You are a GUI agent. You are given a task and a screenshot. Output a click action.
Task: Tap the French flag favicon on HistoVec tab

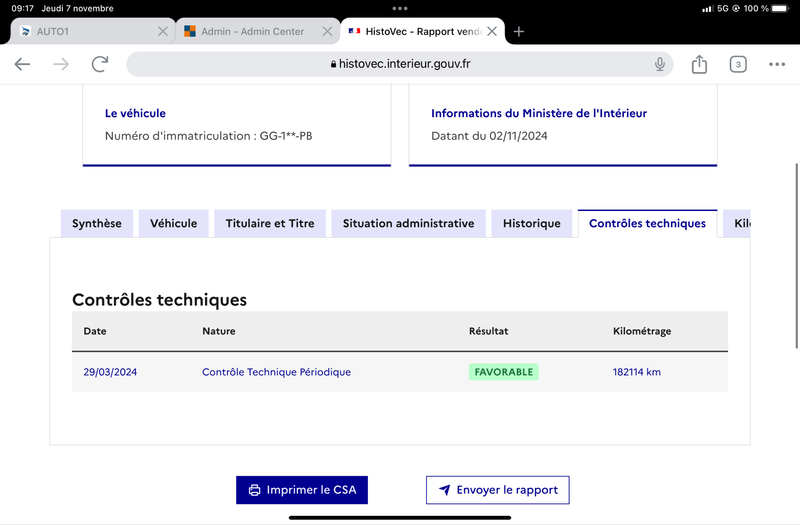coord(354,31)
